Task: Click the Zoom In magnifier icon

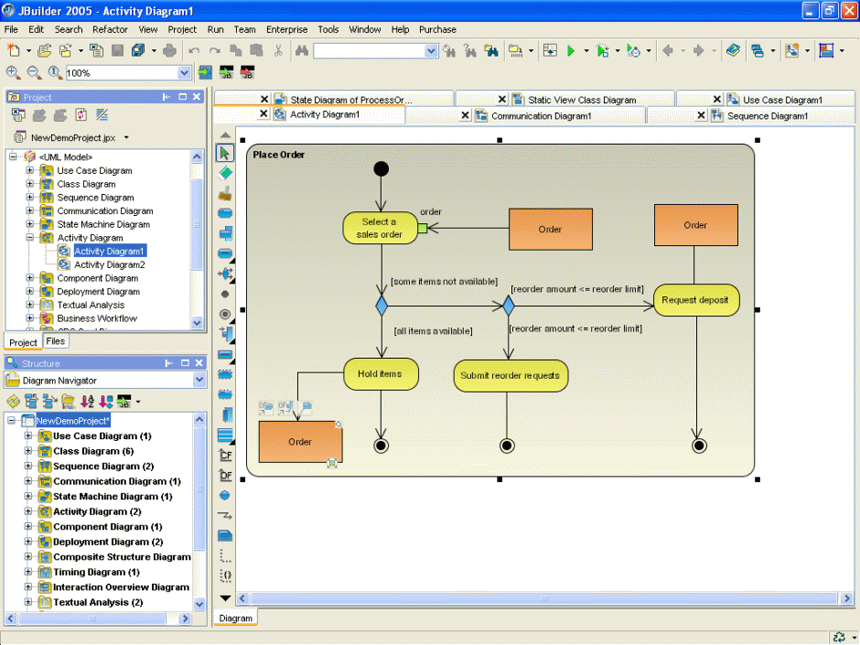Action: pyautogui.click(x=13, y=72)
